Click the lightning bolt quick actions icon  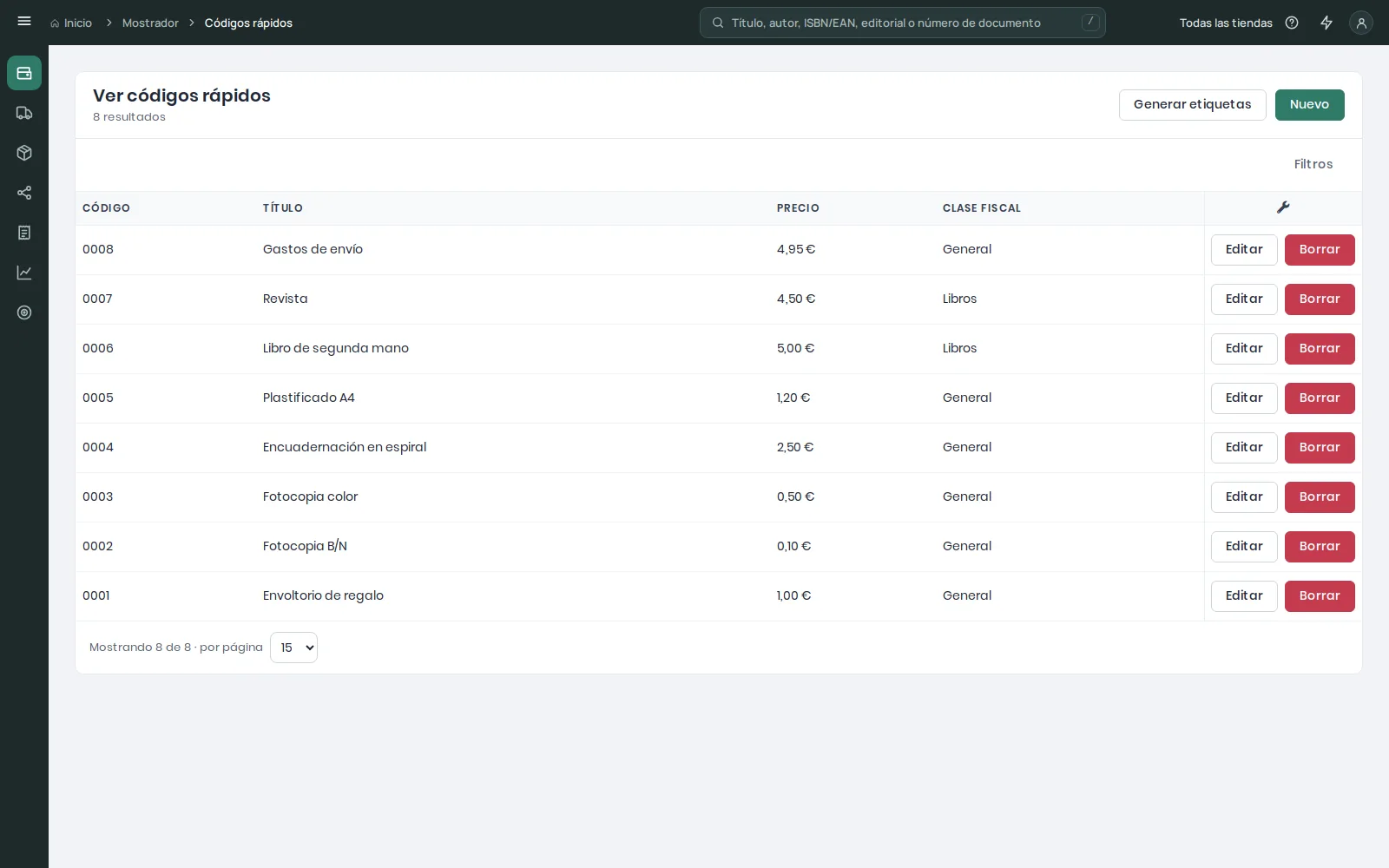pyautogui.click(x=1326, y=23)
